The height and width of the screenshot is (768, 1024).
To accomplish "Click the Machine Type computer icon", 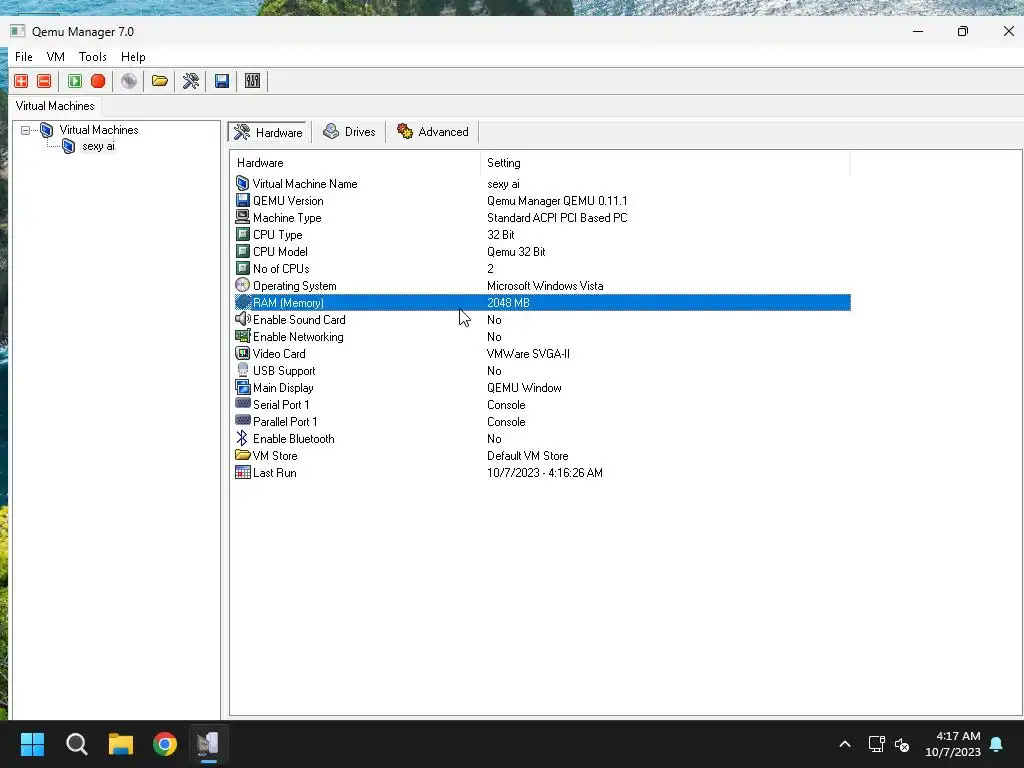I will [242, 217].
